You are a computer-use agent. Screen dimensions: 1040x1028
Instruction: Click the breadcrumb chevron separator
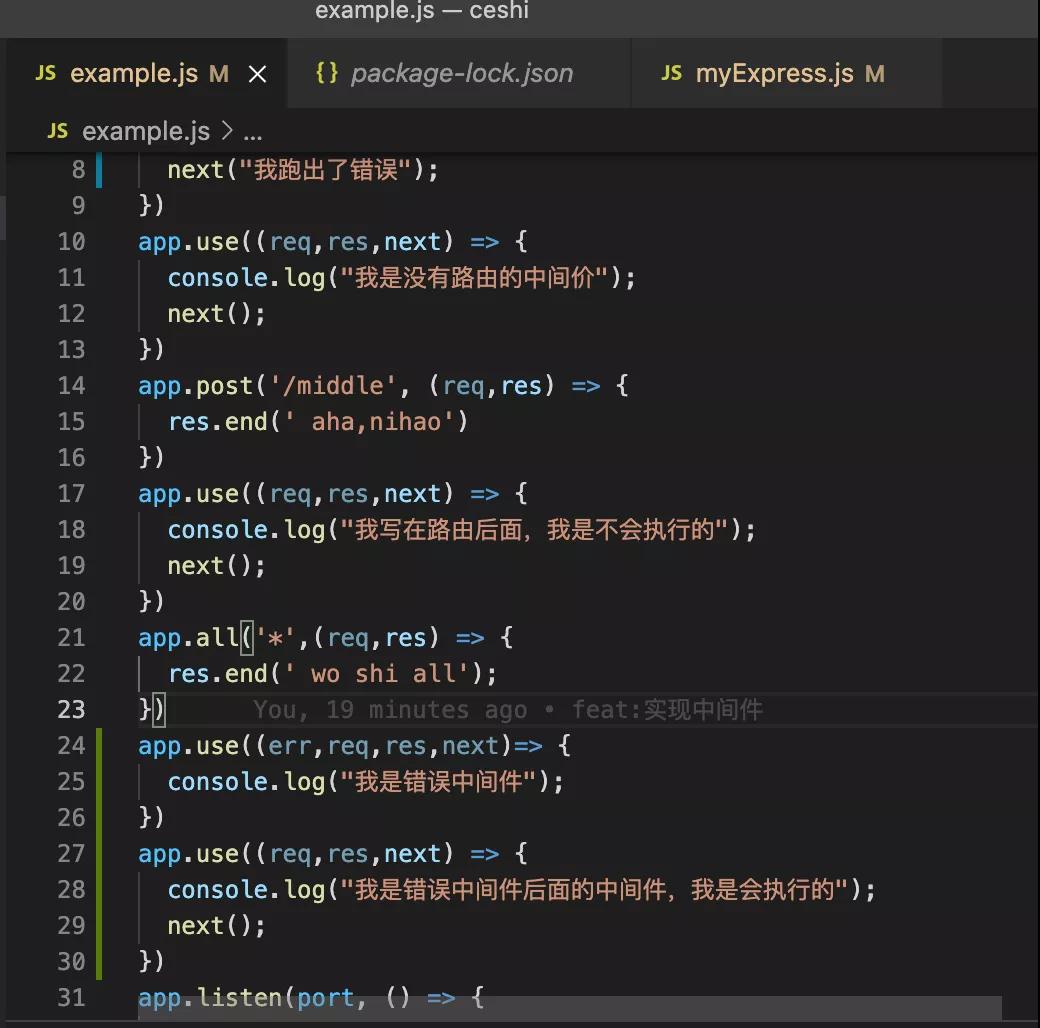point(227,131)
